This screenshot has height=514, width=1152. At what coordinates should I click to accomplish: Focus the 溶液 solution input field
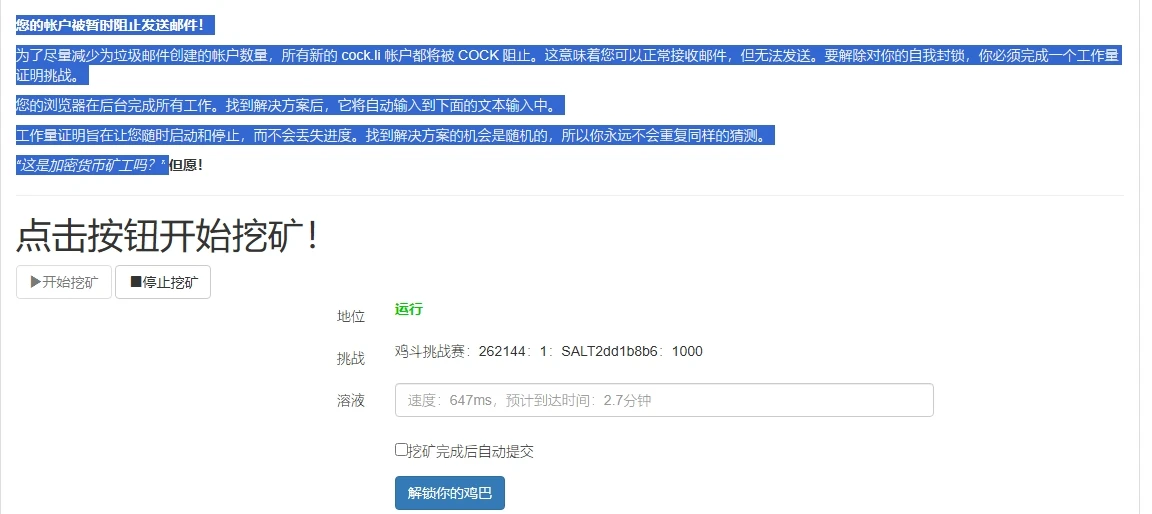(x=664, y=400)
